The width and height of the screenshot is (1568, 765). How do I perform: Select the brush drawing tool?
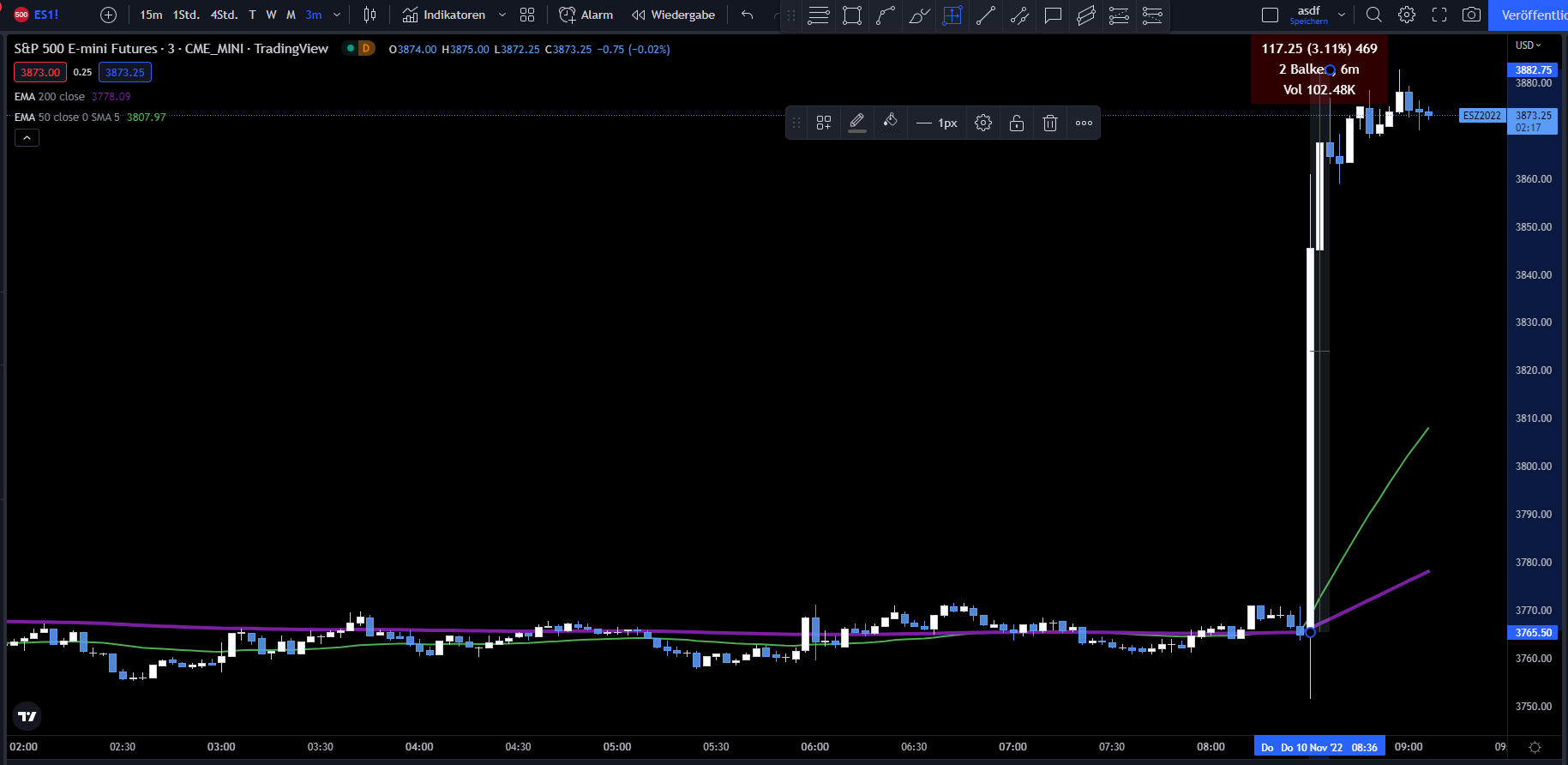click(x=919, y=15)
